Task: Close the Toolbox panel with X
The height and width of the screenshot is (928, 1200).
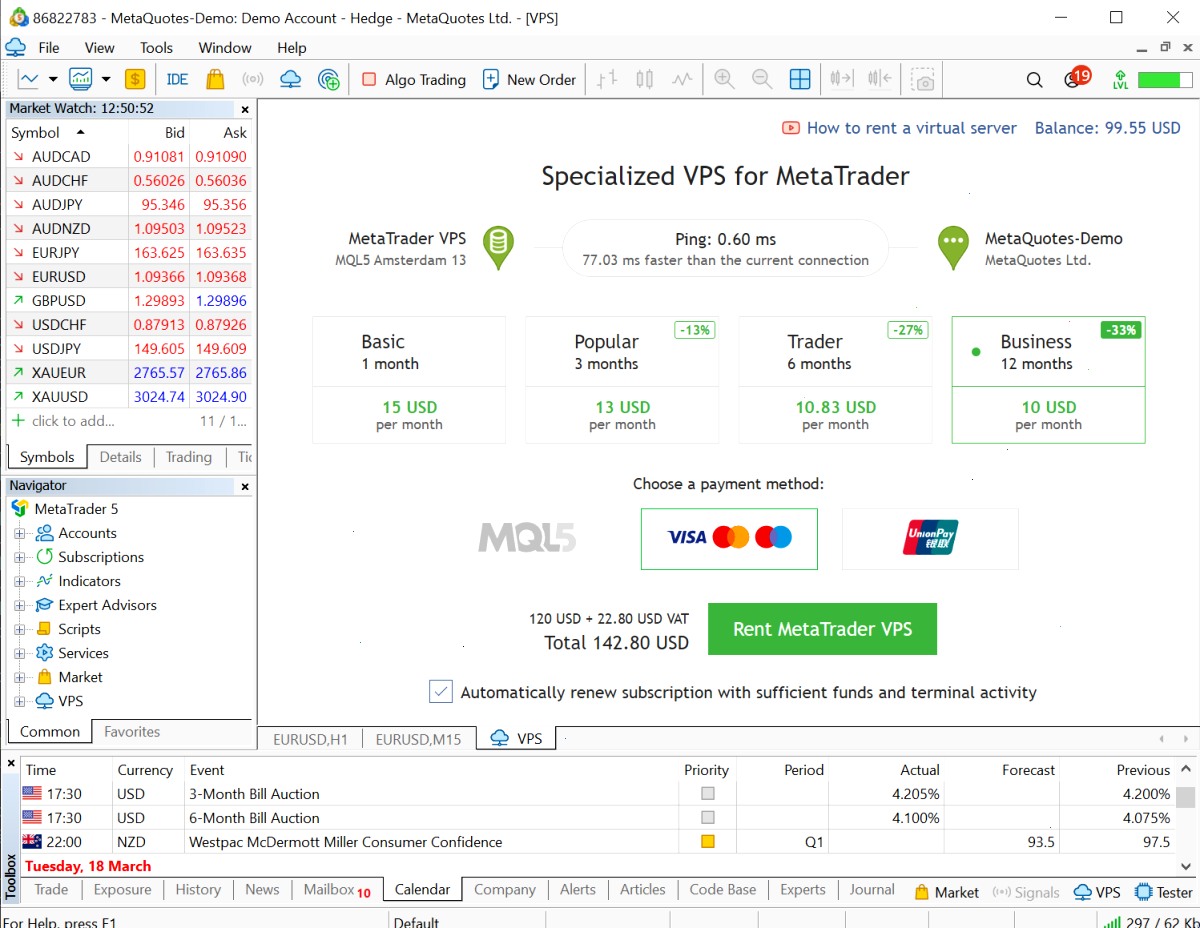Action: (x=11, y=764)
